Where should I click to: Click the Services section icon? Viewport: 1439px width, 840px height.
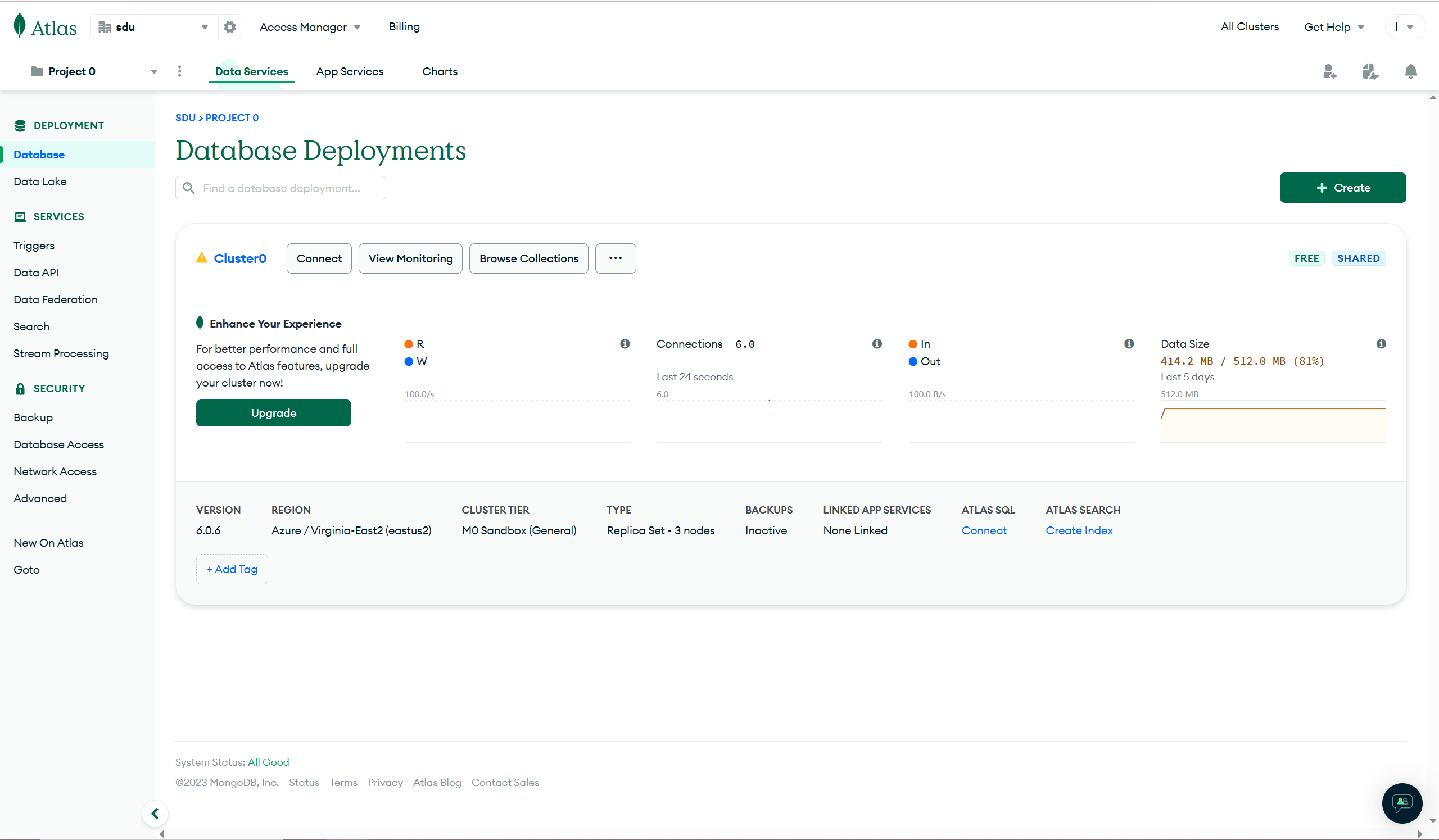20,216
